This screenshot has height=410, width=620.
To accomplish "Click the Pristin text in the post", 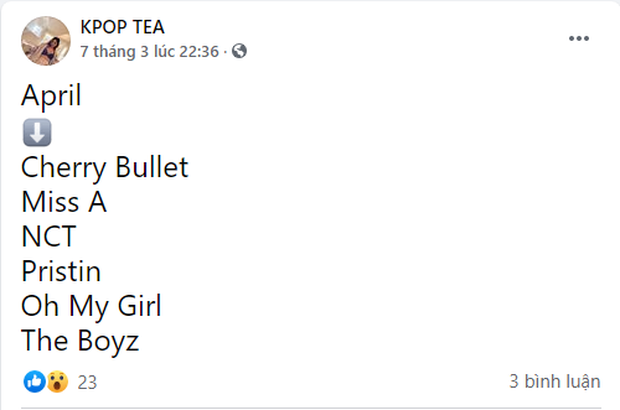I will pyautogui.click(x=60, y=271).
